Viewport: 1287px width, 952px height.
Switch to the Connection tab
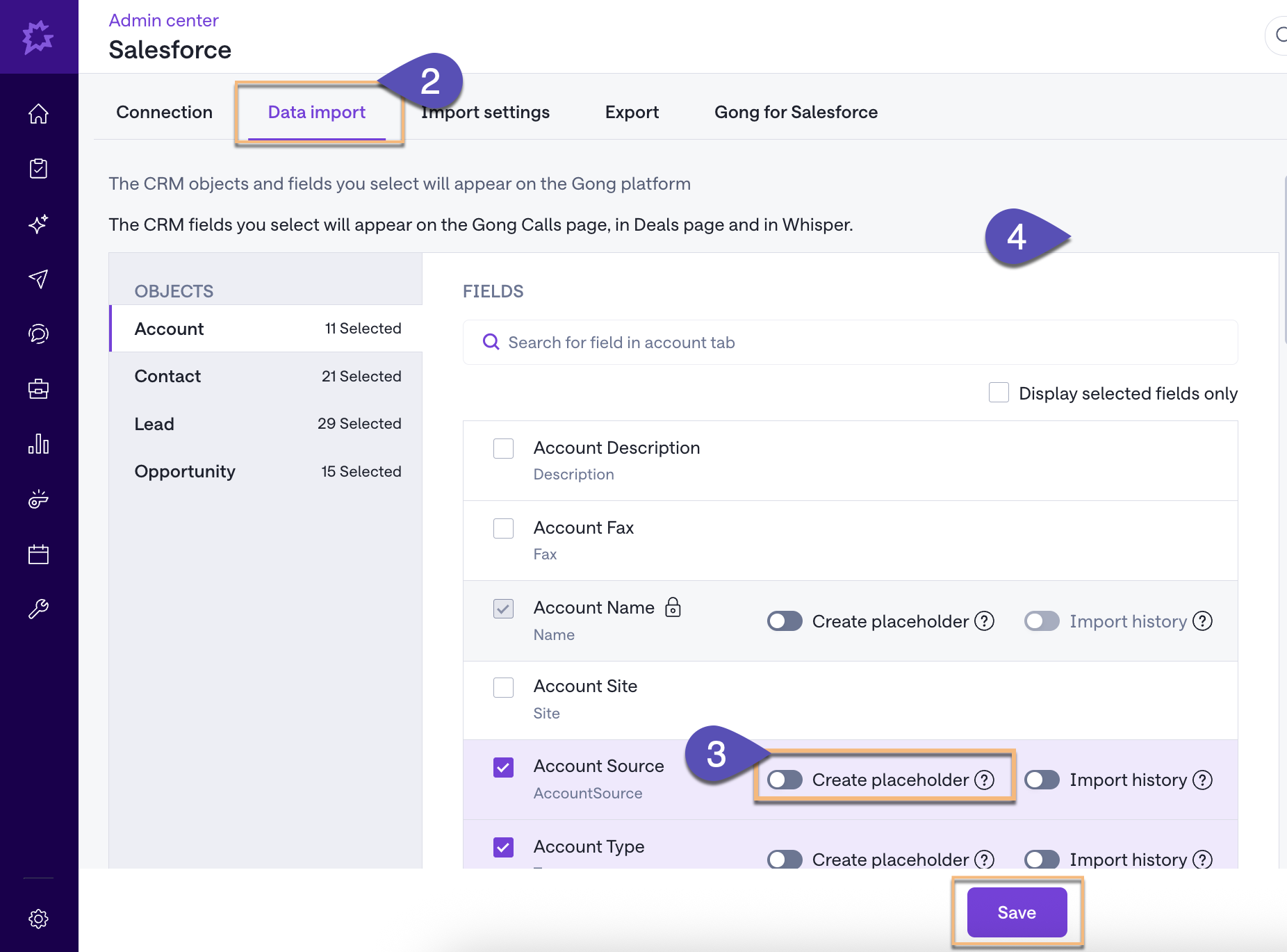click(164, 112)
